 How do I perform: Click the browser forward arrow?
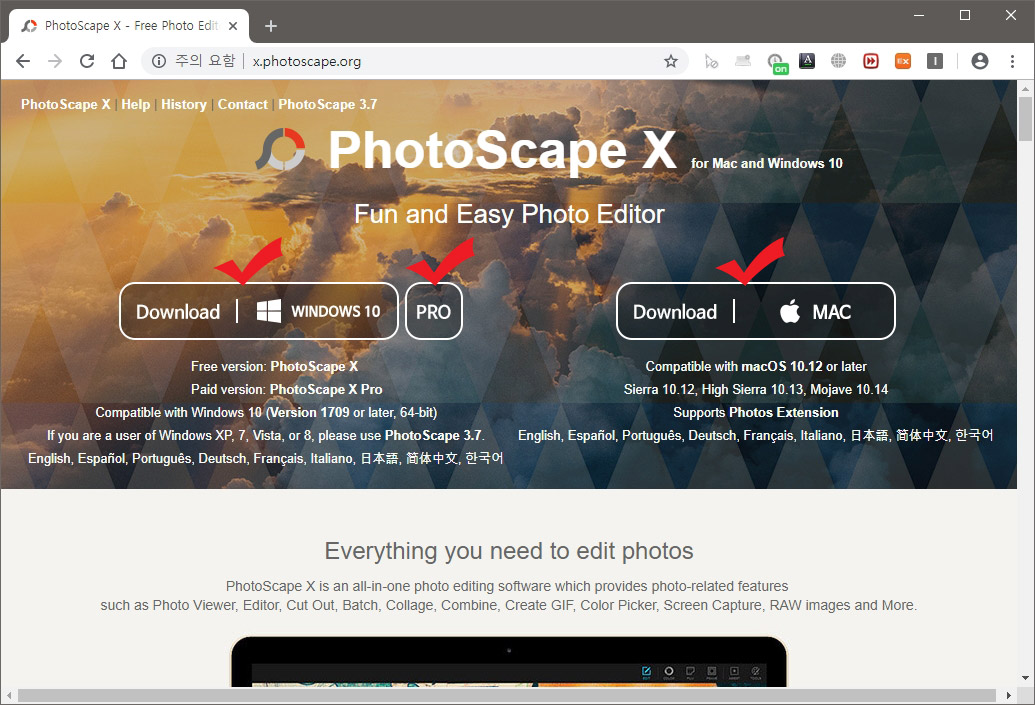pos(55,61)
